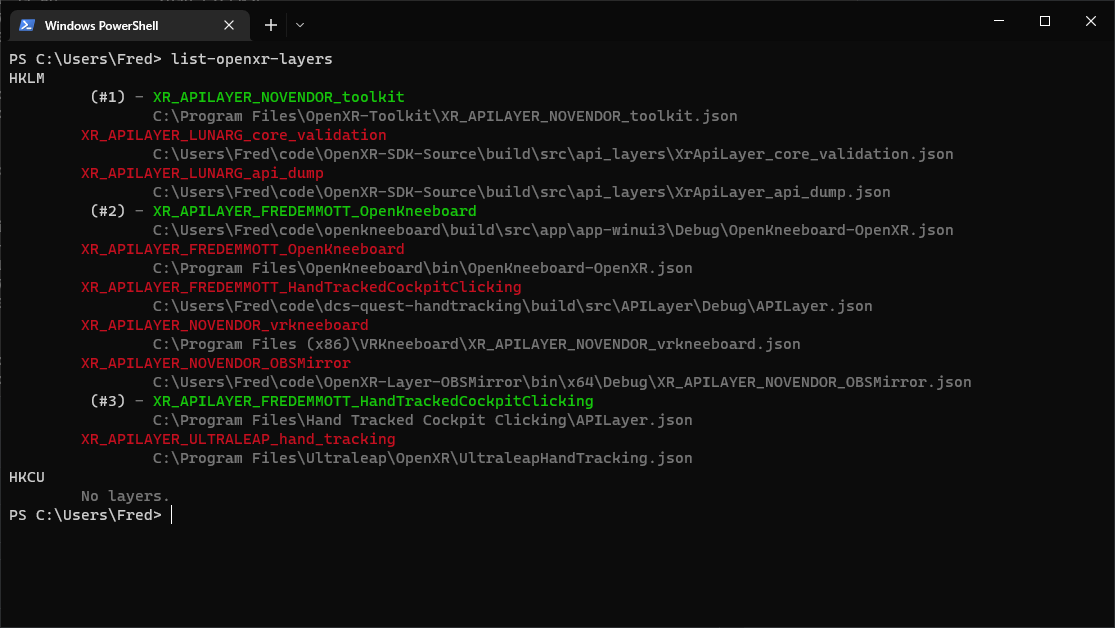
Task: Close the Windows PowerShell tab
Action: (x=229, y=25)
